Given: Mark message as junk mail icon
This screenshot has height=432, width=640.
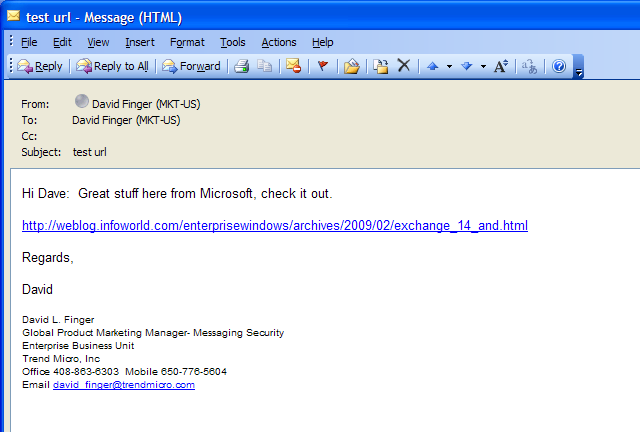Looking at the screenshot, I should click(x=293, y=66).
